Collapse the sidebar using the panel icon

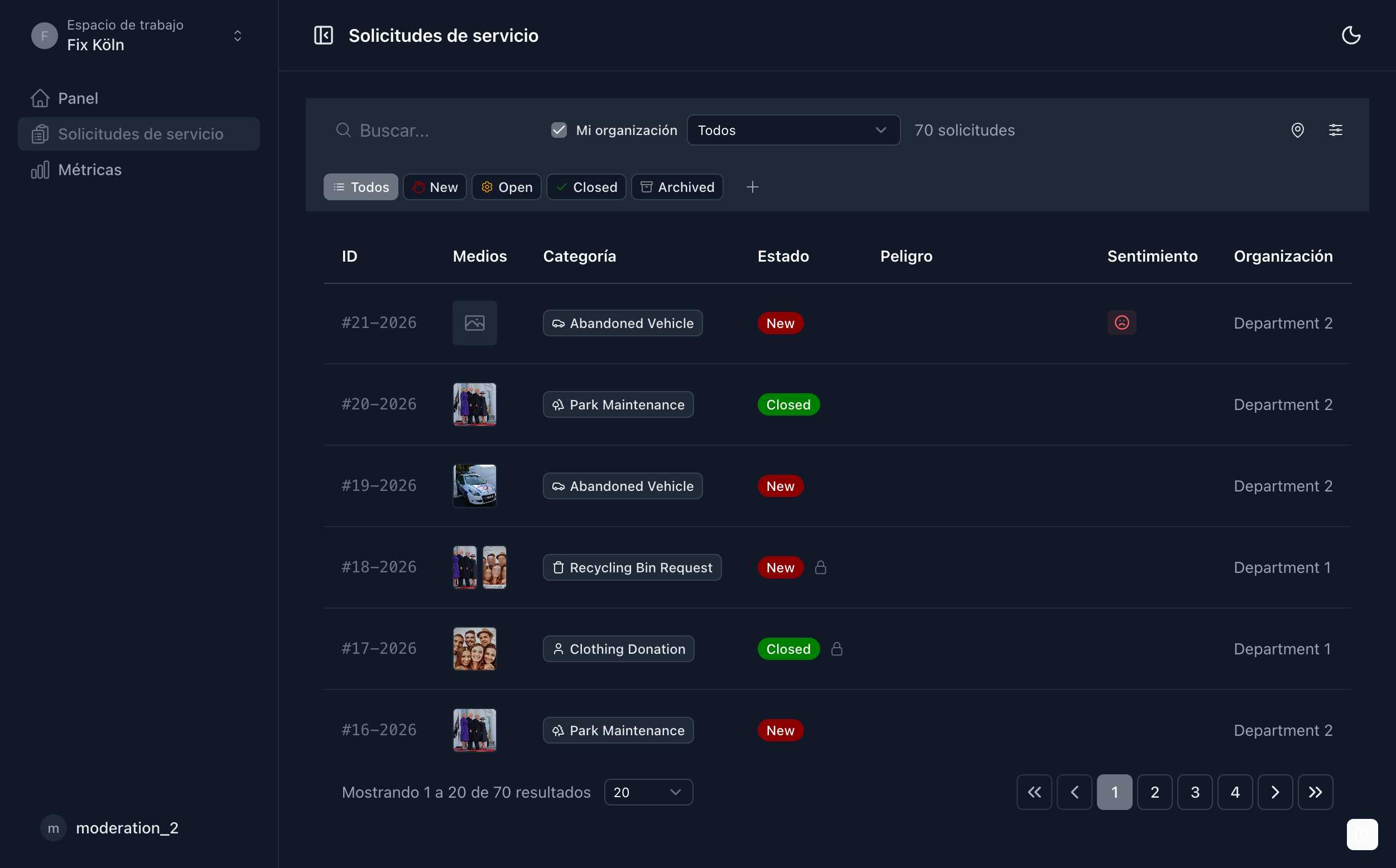click(324, 35)
